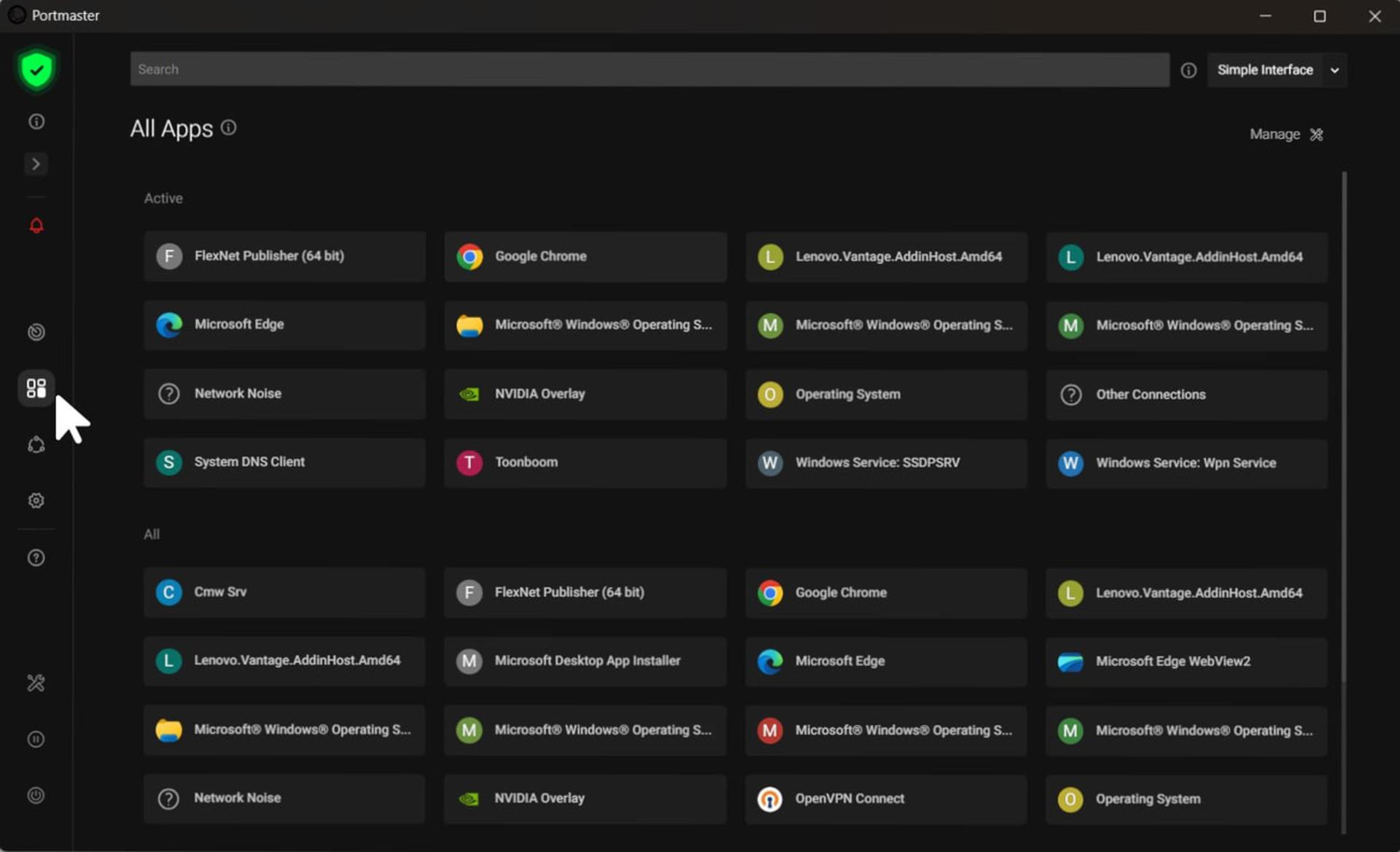Image resolution: width=1400 pixels, height=852 pixels.
Task: Open the Simple Interface dropdown
Action: [x=1277, y=70]
